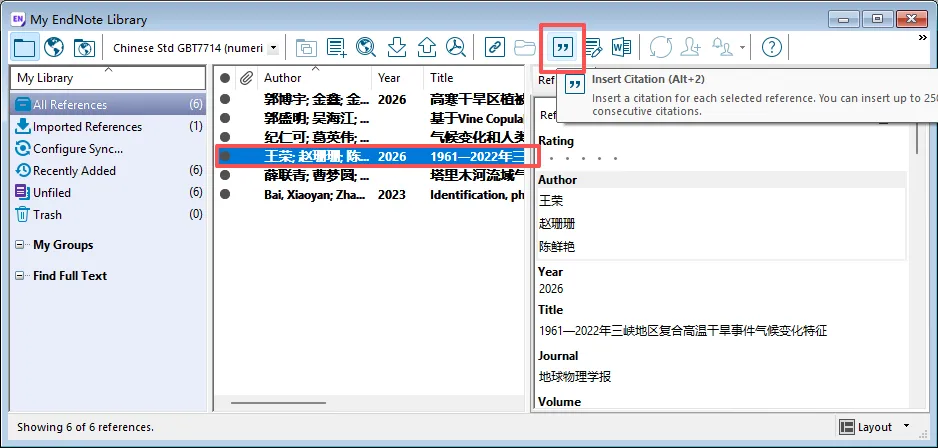Viewport: 938px width, 448px height.
Task: Click the Year field showing 2026
Action: [551, 288]
